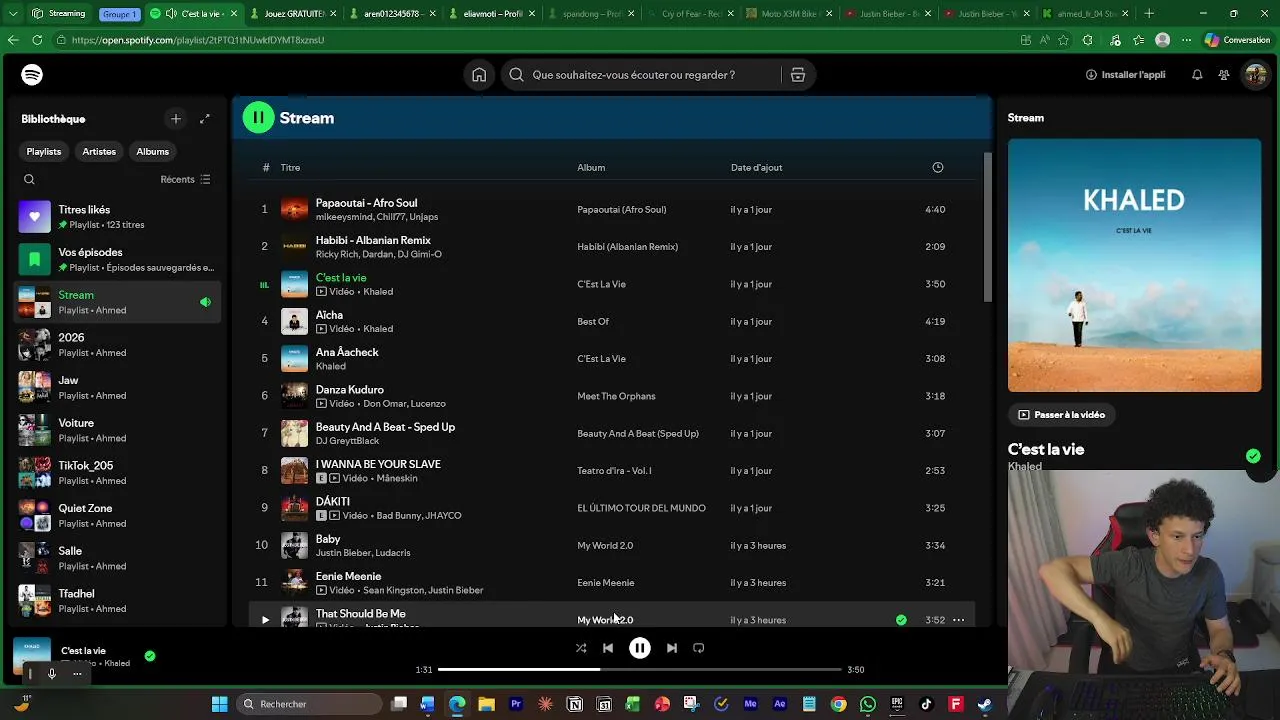The height and width of the screenshot is (720, 1280).
Task: Sort by the Album column header
Action: (591, 168)
